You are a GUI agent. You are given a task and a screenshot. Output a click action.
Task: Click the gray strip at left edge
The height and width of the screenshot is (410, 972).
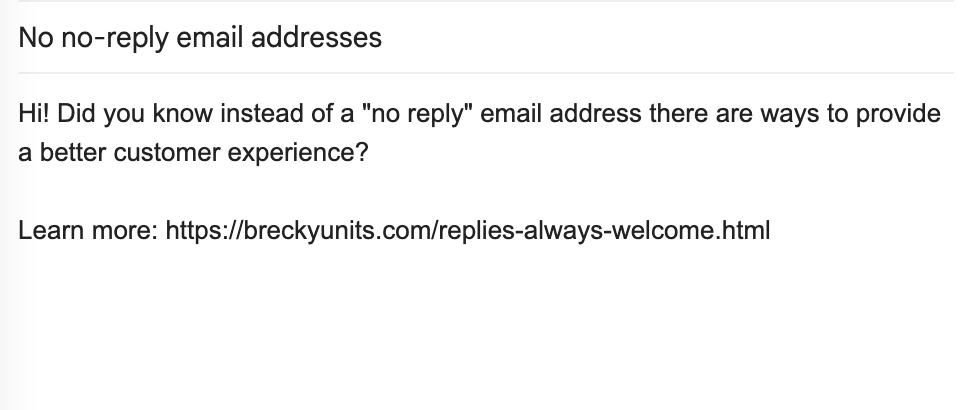7,250
